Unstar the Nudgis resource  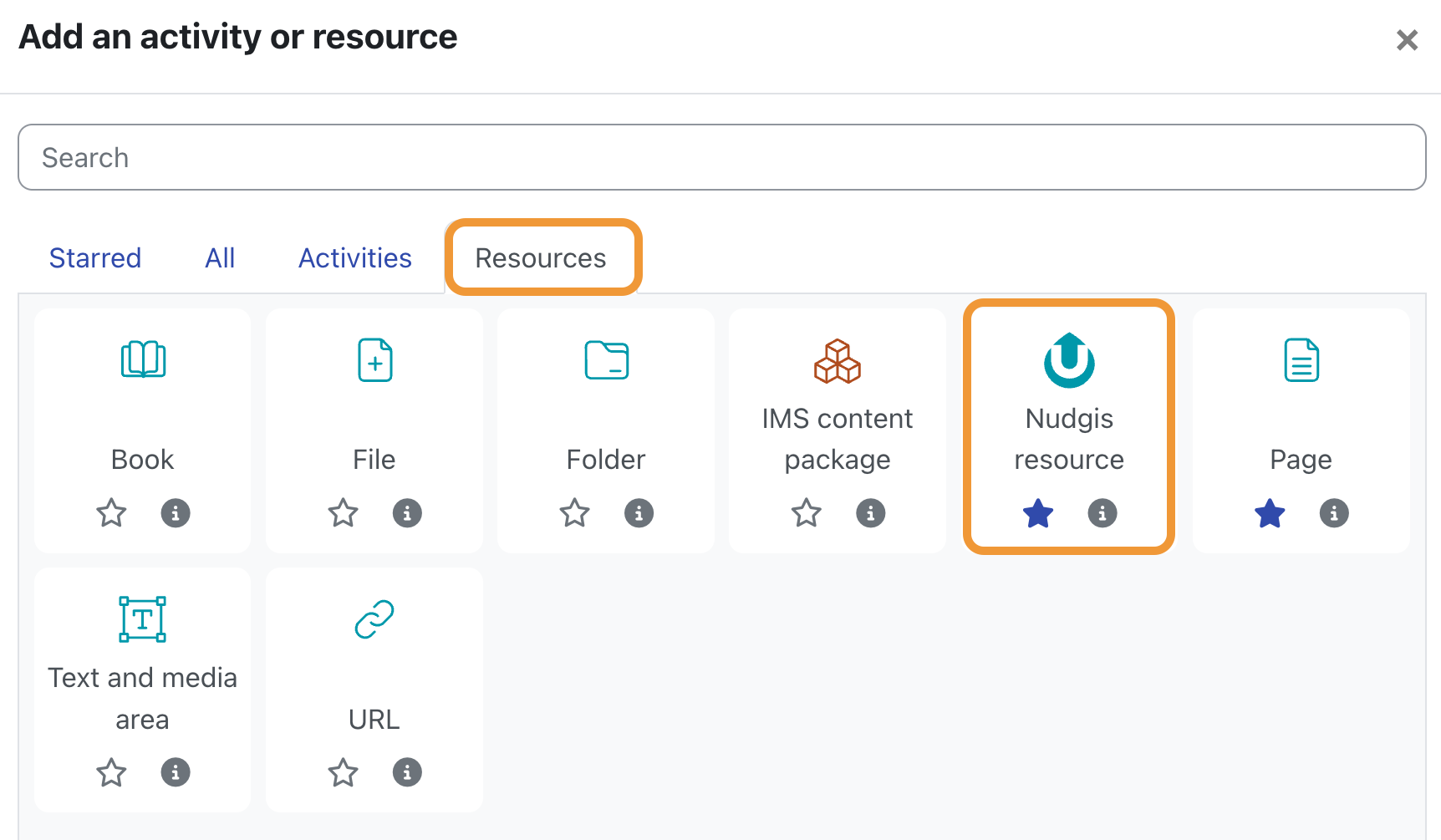(x=1038, y=512)
